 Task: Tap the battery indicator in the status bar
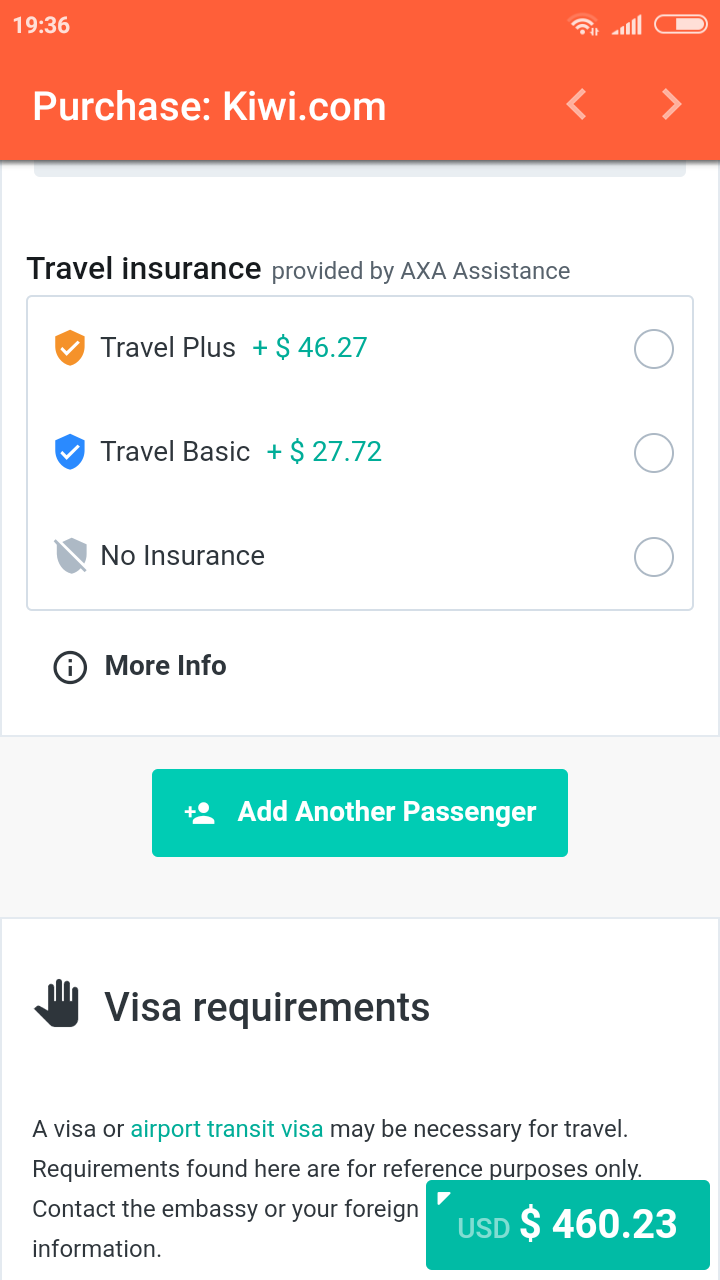click(x=680, y=24)
